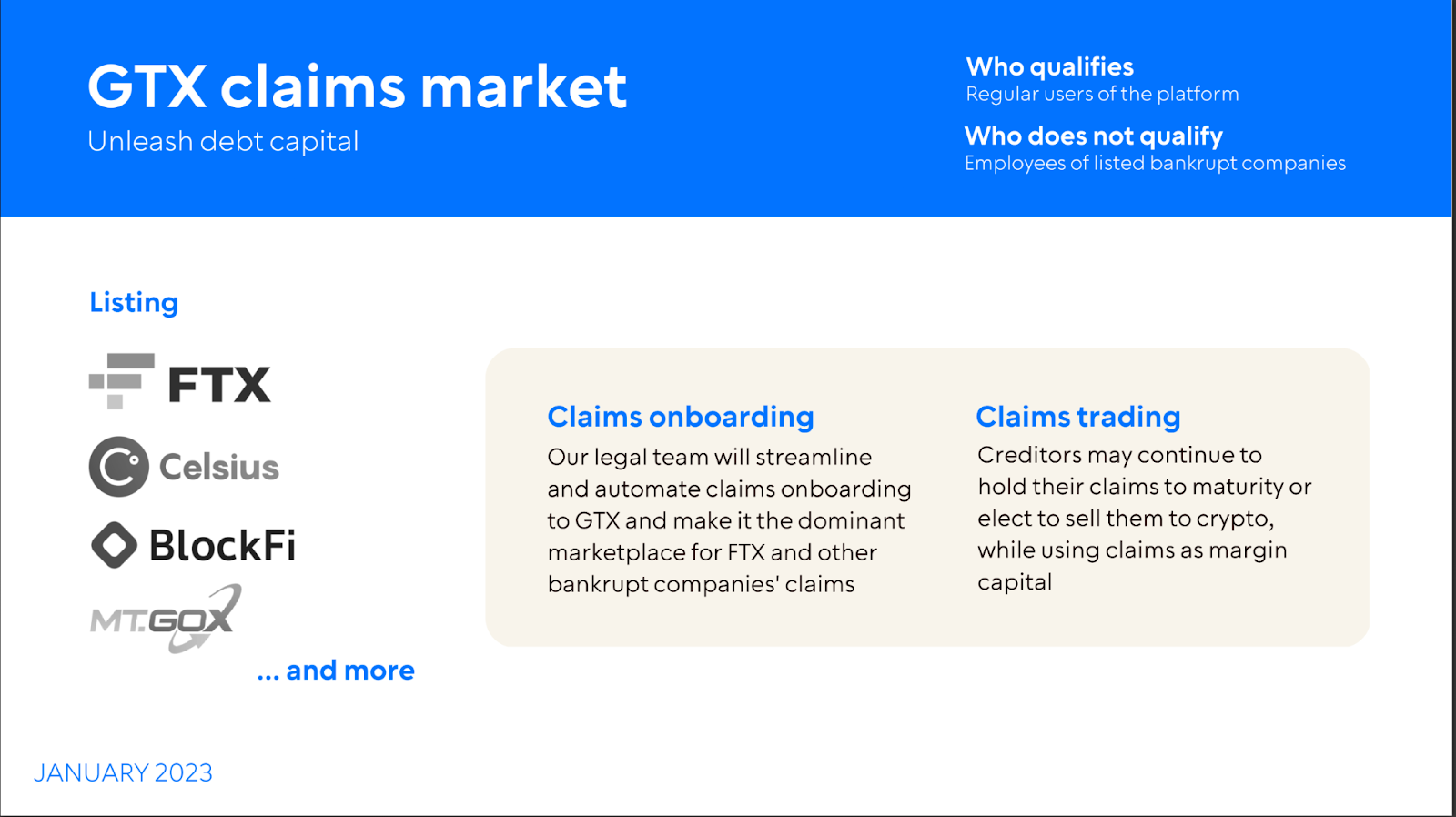Select the Claims onboarding heading

pos(681,416)
